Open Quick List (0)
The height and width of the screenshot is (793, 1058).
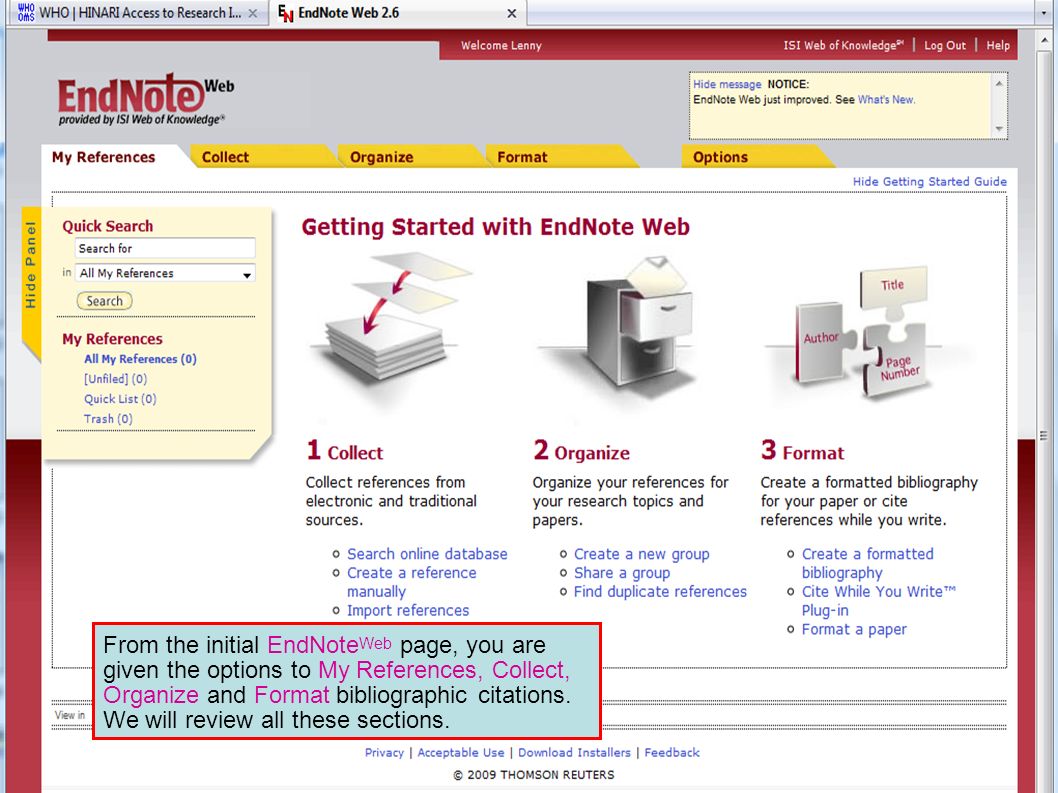(120, 399)
